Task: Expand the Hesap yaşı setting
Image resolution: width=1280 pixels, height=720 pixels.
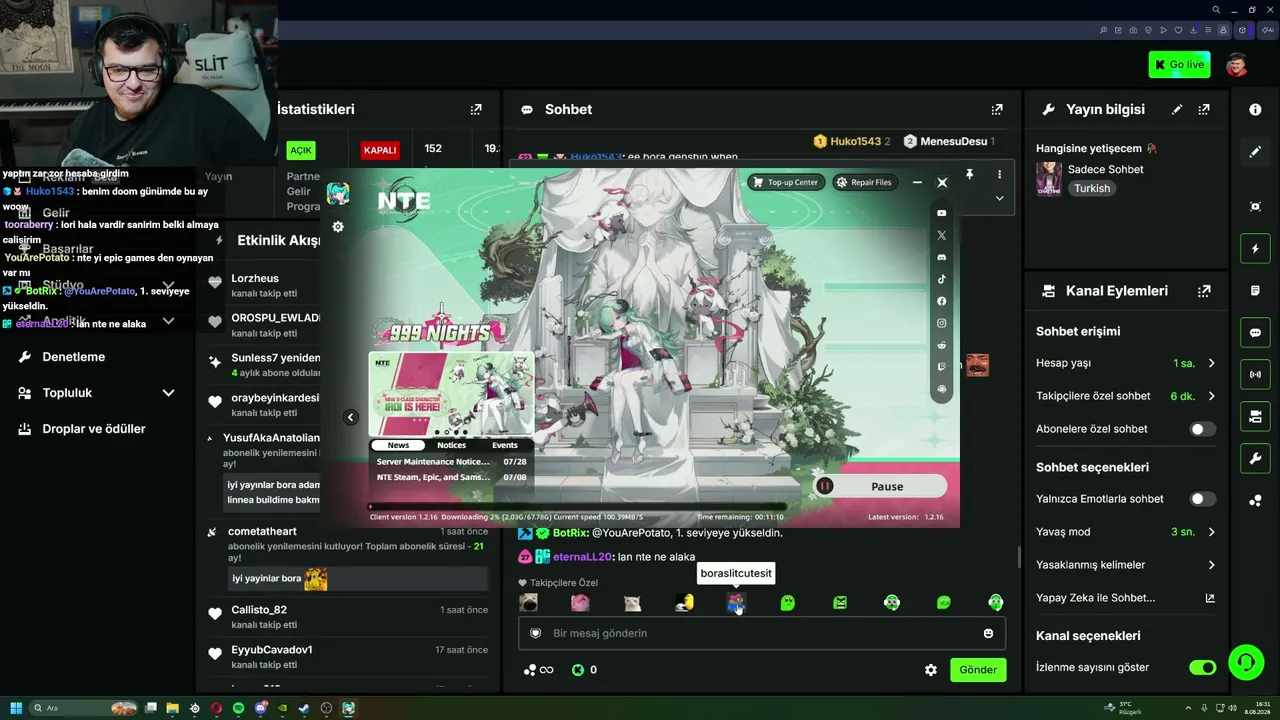Action: pos(1211,363)
